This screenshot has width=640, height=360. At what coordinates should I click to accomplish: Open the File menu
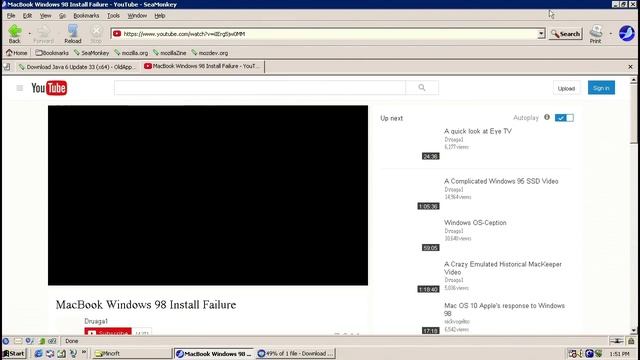[x=11, y=16]
